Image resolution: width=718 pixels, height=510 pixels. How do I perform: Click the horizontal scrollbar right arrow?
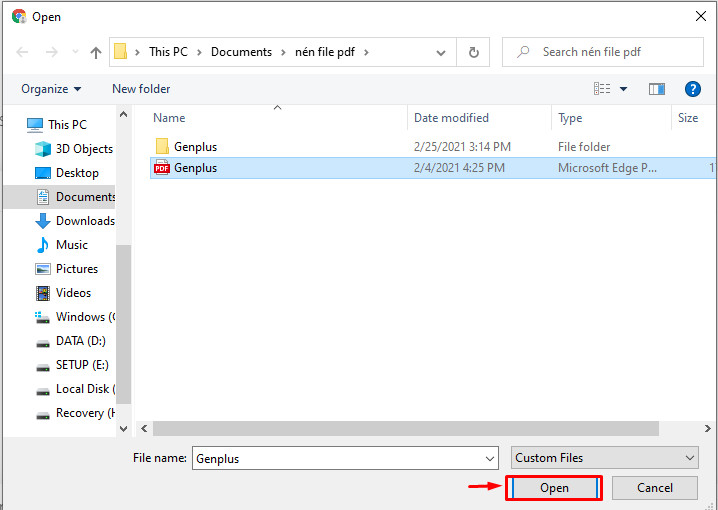pos(707,429)
